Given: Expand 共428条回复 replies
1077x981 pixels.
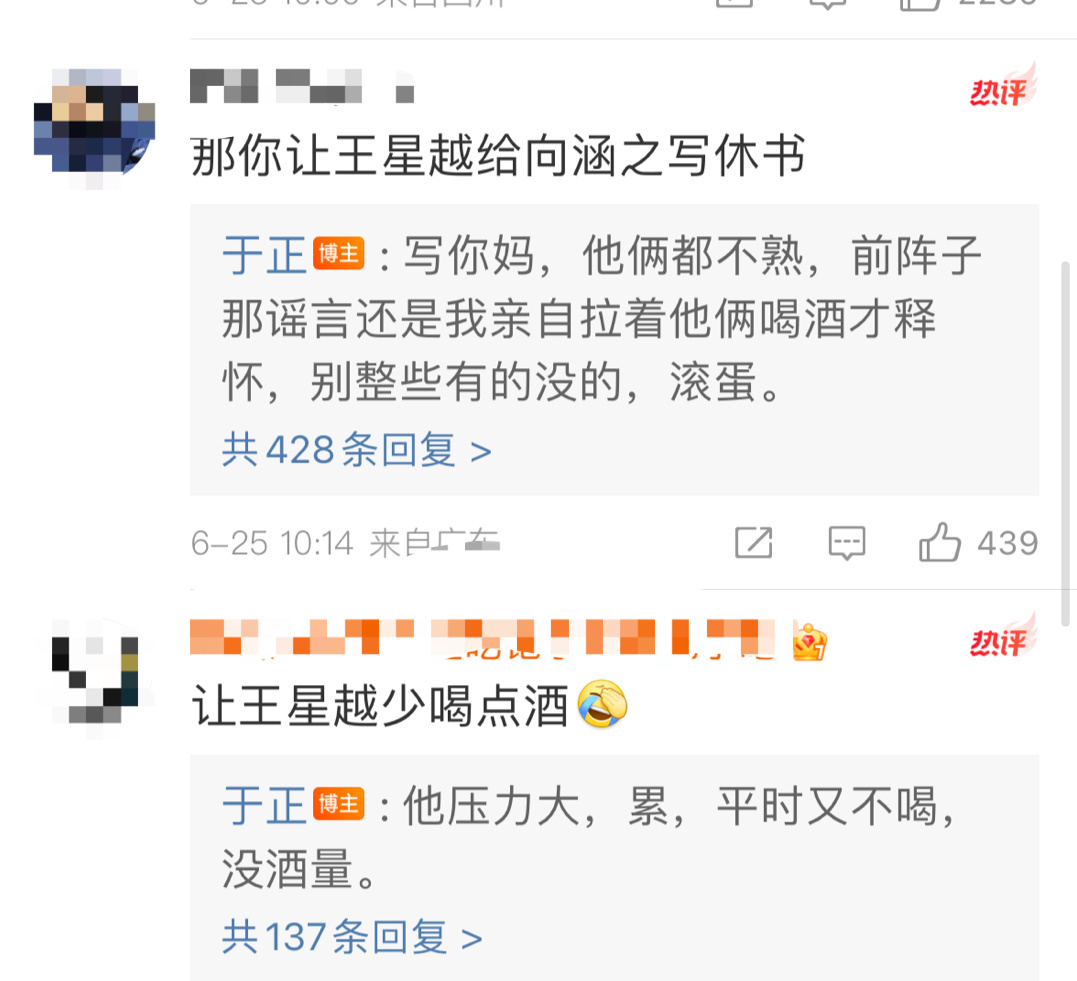Looking at the screenshot, I should pyautogui.click(x=356, y=451).
